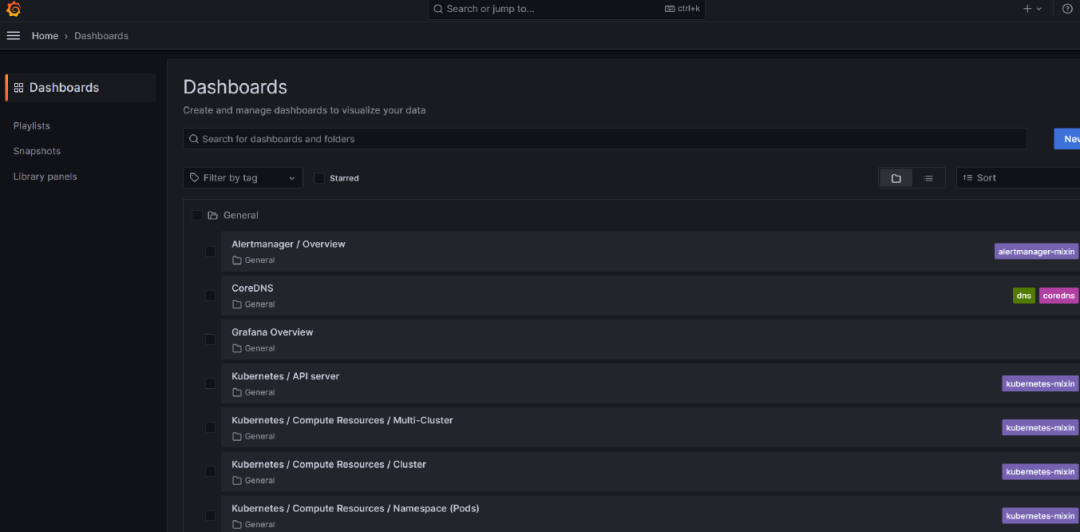Open the Filter by tag dropdown
The height and width of the screenshot is (532, 1080).
tap(242, 178)
